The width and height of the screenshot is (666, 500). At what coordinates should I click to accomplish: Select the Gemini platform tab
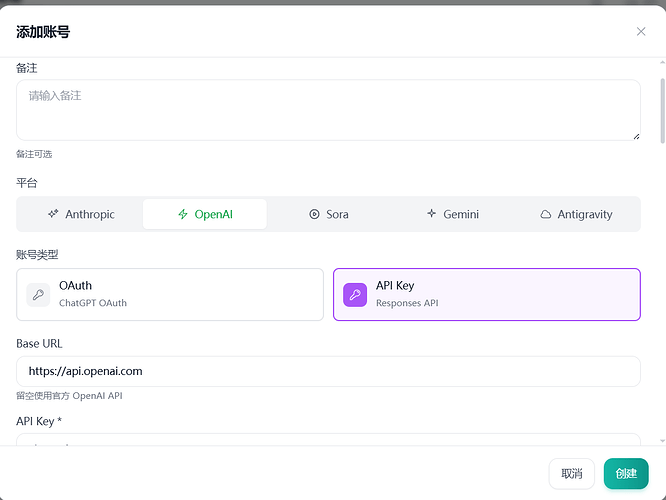click(x=452, y=214)
